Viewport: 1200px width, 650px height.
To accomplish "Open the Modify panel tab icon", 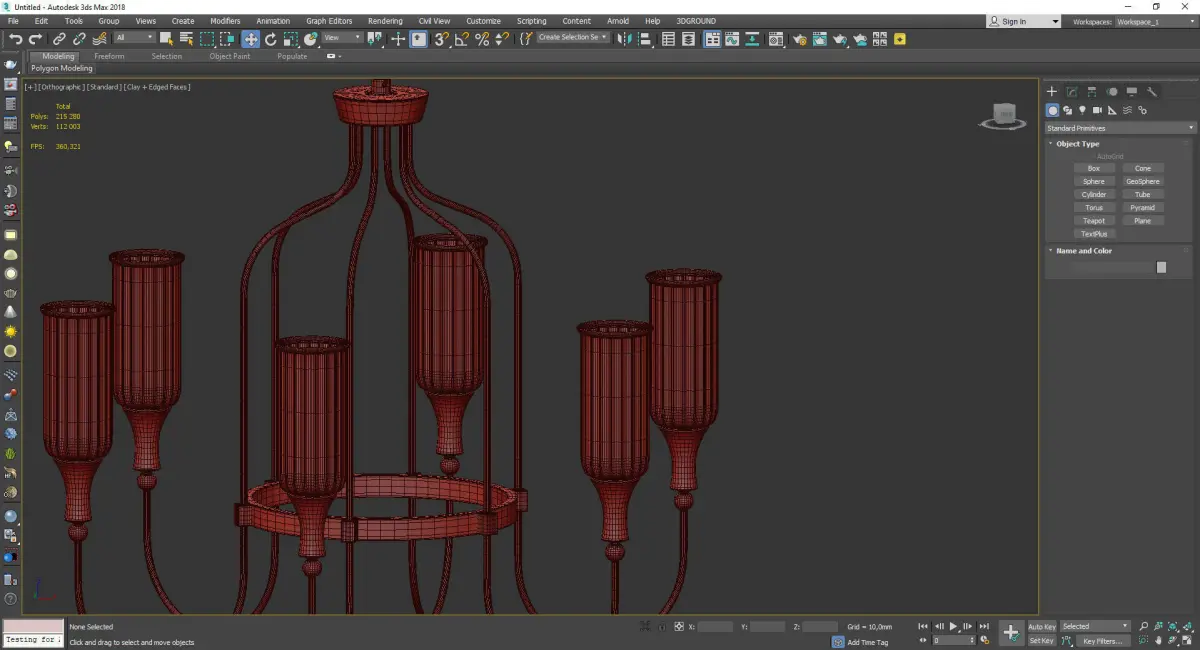I will (x=1071, y=91).
